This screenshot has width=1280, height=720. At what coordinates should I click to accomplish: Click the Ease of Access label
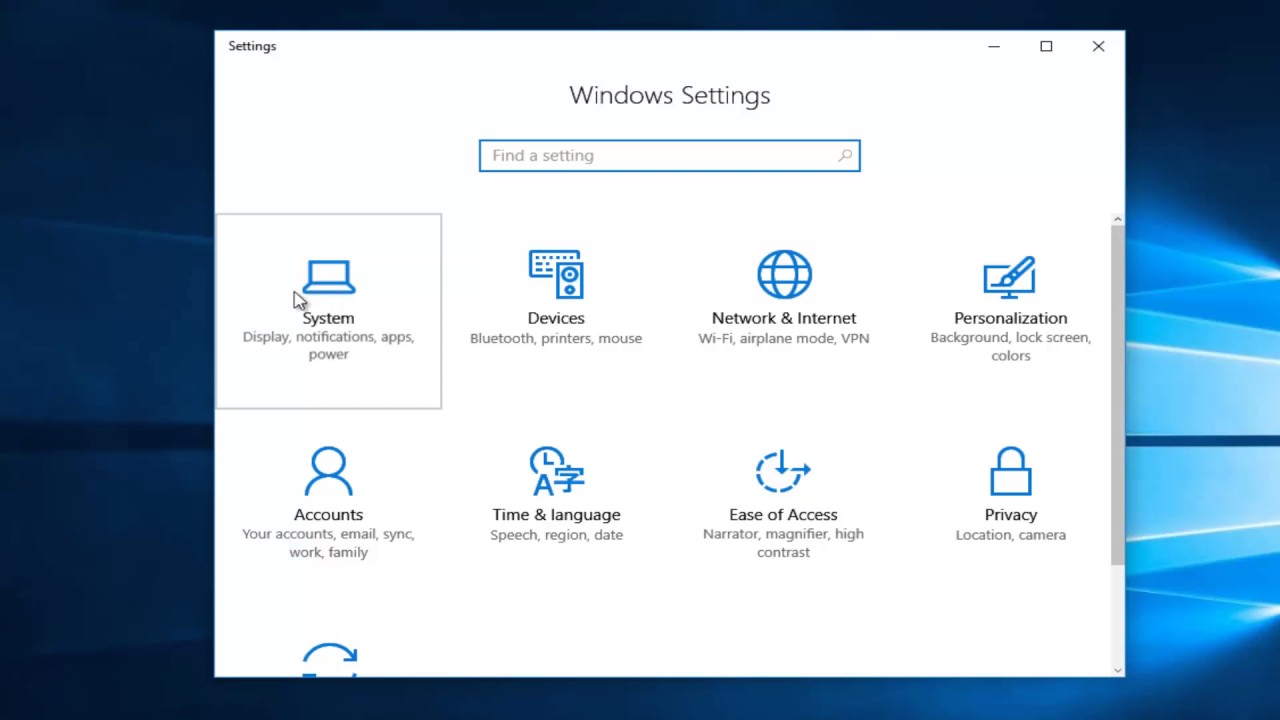[783, 515]
